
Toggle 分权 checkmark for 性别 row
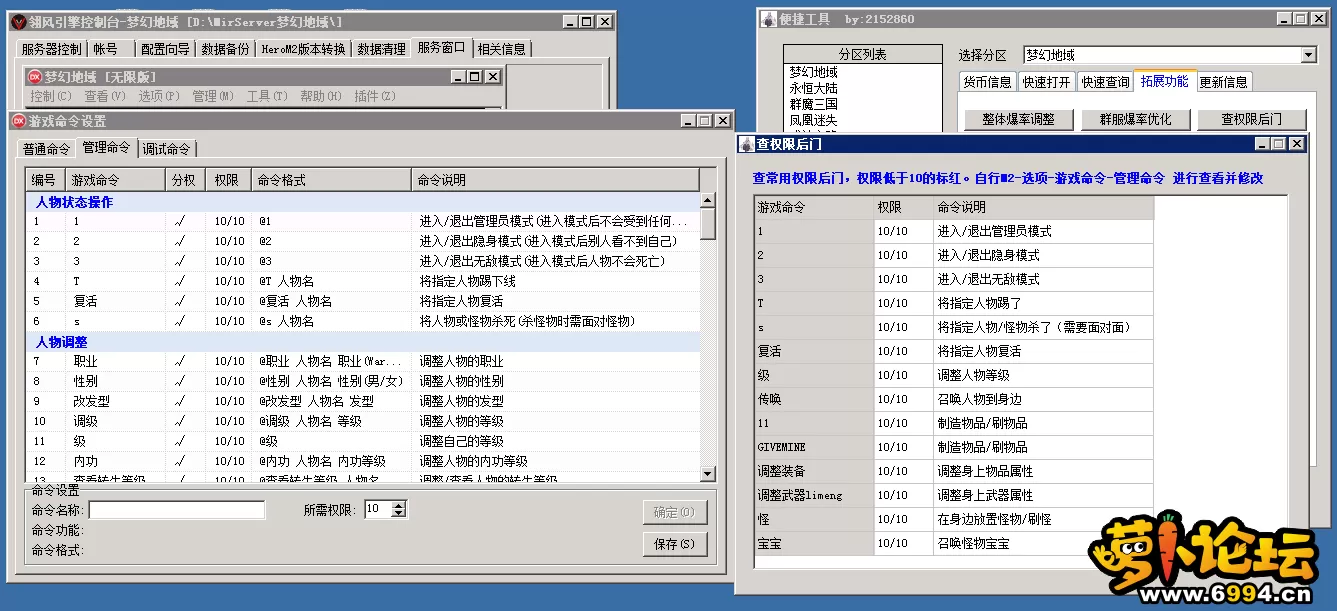click(179, 381)
